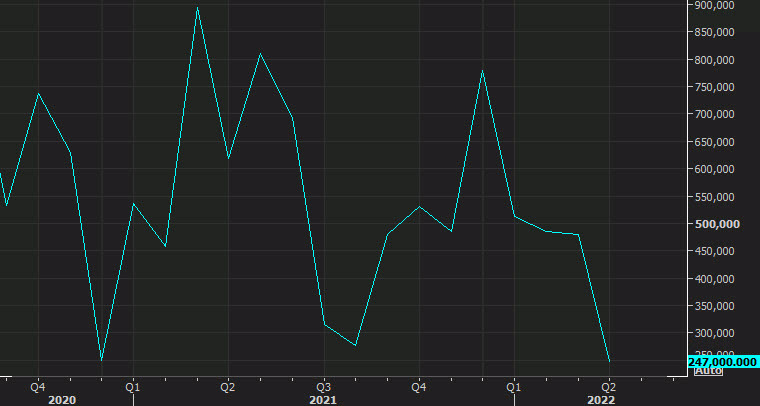This screenshot has height=406, width=760.
Task: Click the 550,000 y-axis label
Action: (x=714, y=197)
